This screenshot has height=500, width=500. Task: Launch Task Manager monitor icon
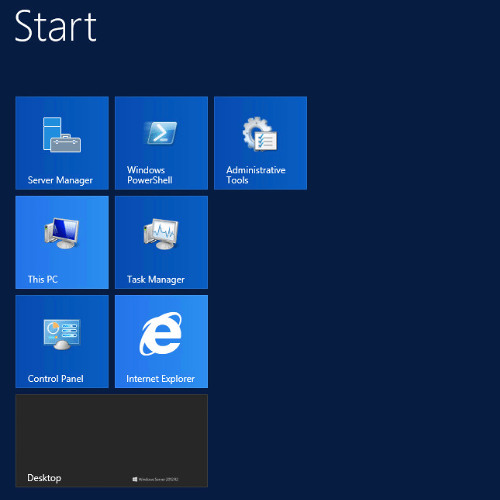pos(161,233)
